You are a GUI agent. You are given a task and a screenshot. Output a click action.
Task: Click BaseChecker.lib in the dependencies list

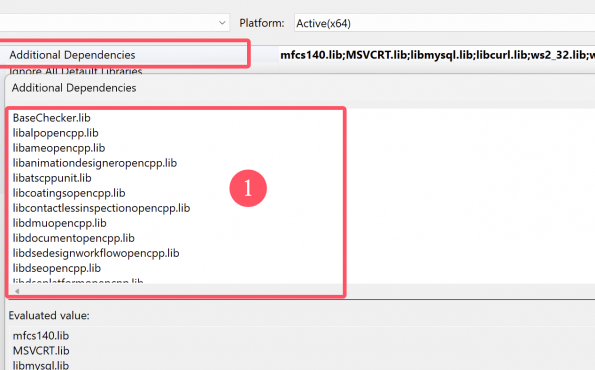tap(52, 118)
